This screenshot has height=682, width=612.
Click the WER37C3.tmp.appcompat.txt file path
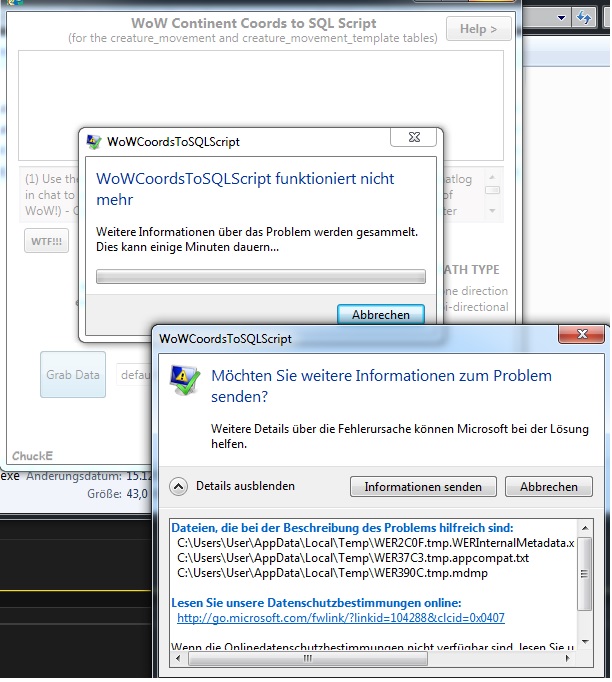click(x=353, y=558)
